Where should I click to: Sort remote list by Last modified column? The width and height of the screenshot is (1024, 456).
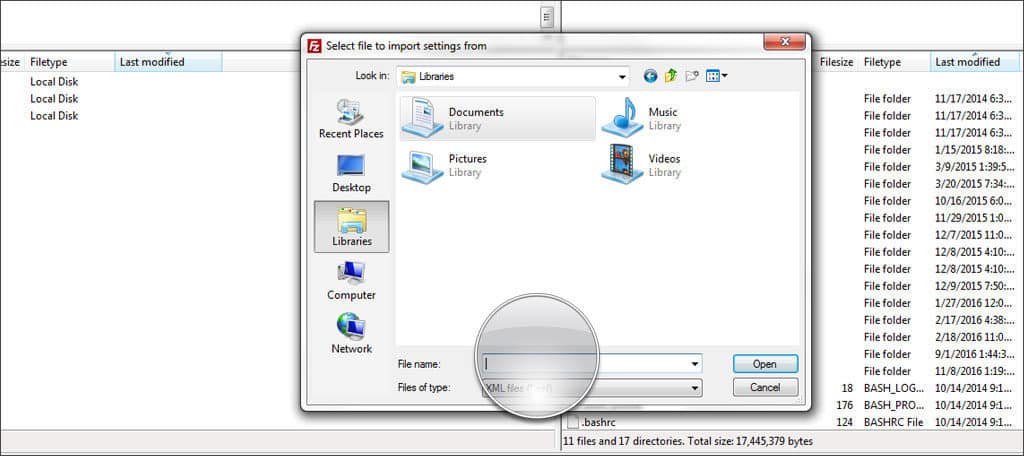[x=967, y=62]
